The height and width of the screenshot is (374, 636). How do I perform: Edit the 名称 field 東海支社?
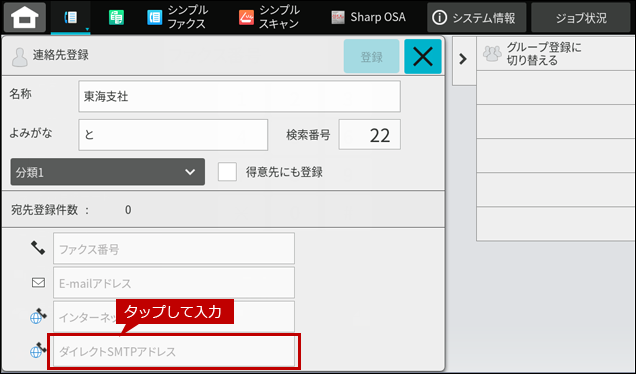(x=239, y=97)
